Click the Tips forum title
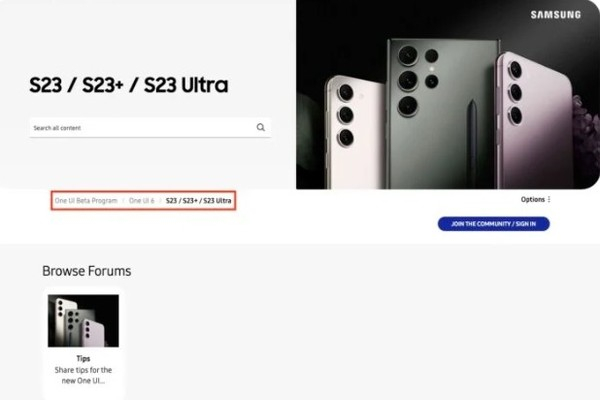This screenshot has height=400, width=600. pyautogui.click(x=83, y=359)
